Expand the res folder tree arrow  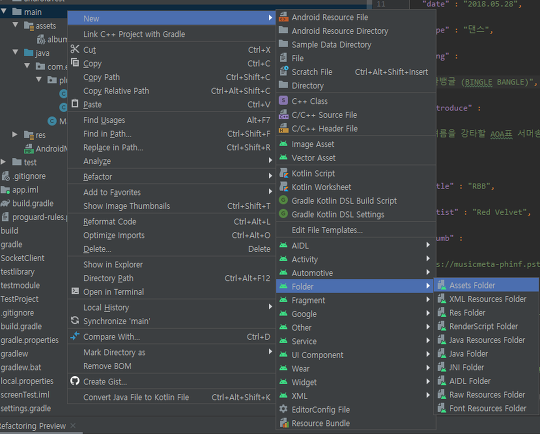[x=14, y=134]
